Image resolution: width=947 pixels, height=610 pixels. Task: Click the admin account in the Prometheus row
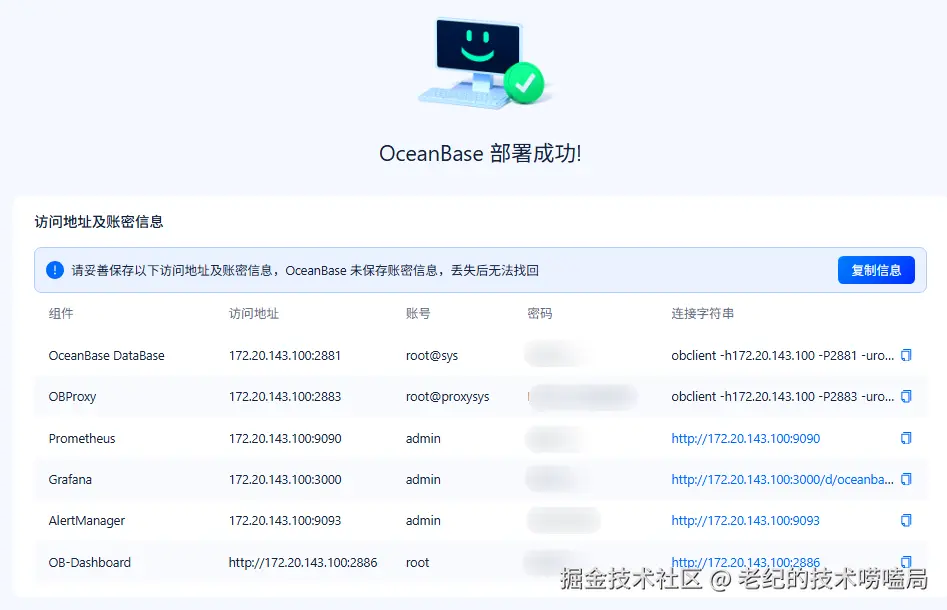(423, 438)
